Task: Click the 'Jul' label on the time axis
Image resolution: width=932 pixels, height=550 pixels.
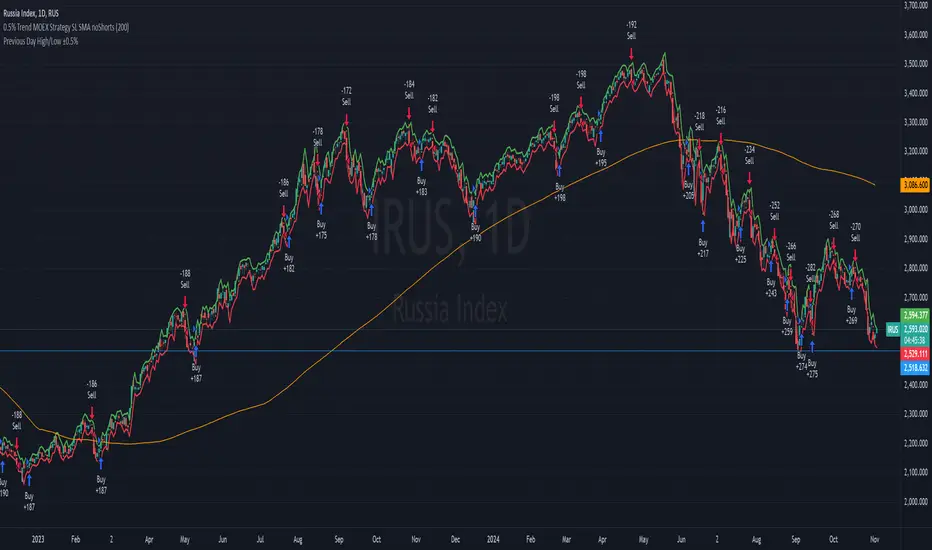Action: coord(260,539)
